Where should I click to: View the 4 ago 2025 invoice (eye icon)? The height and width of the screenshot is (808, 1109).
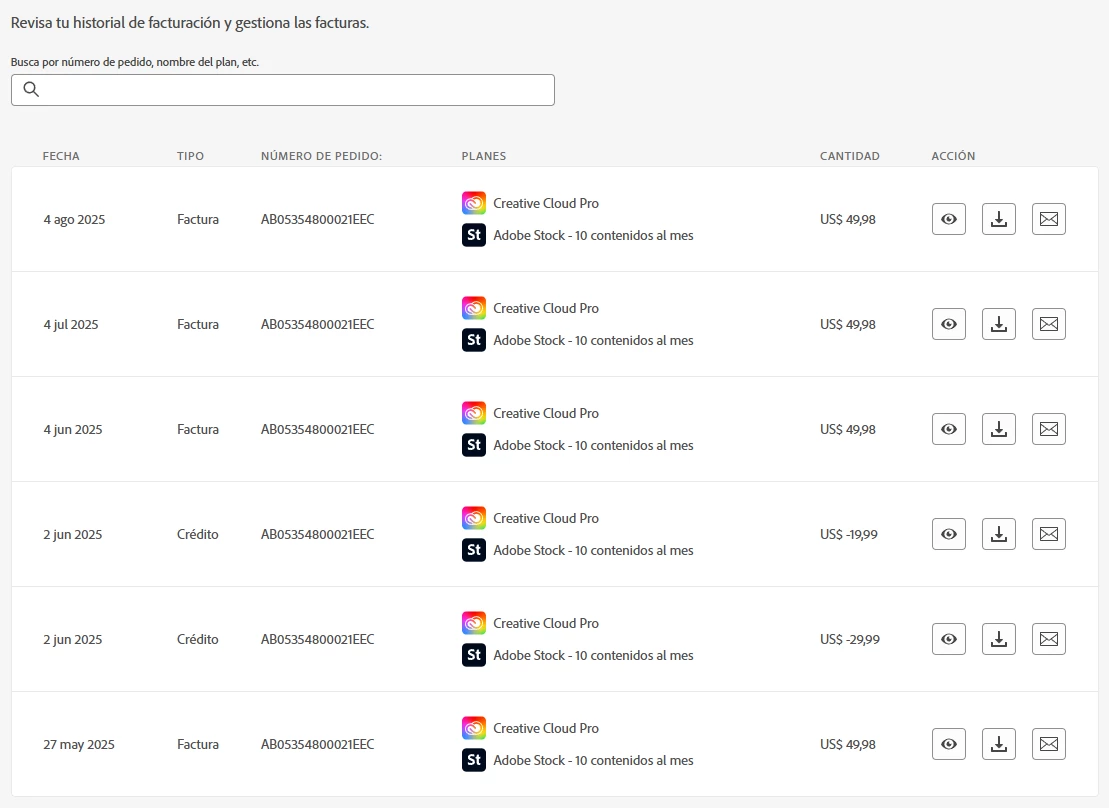(x=948, y=219)
